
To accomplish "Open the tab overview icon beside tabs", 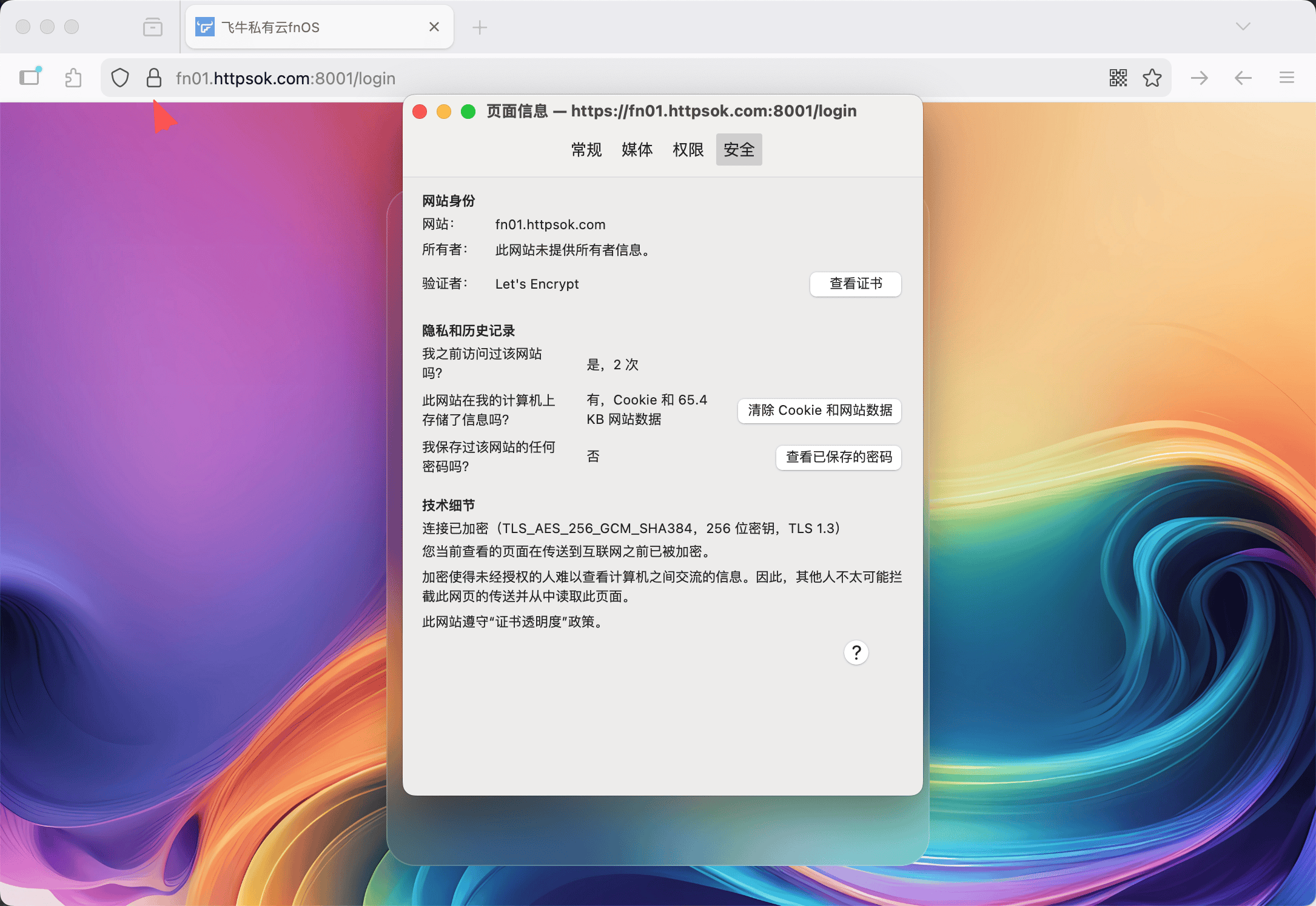I will pyautogui.click(x=153, y=27).
